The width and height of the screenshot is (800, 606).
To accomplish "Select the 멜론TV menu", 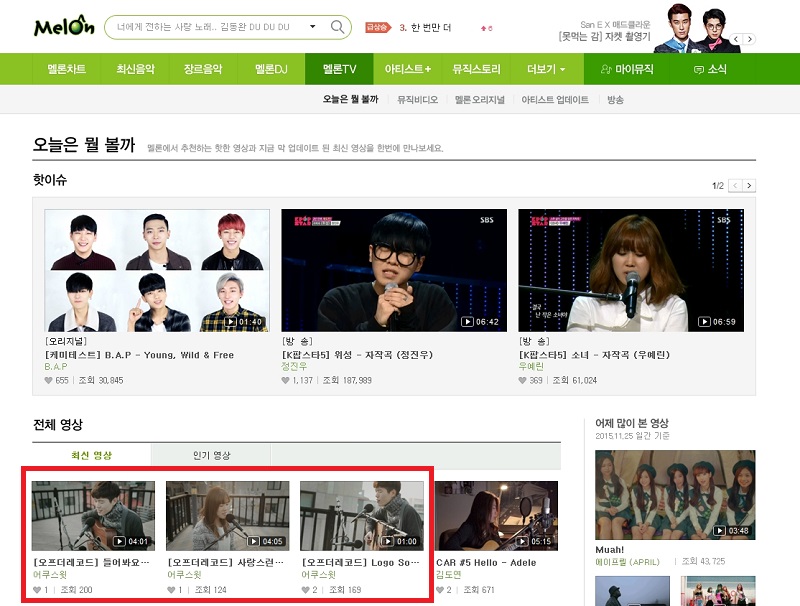I will tap(339, 69).
